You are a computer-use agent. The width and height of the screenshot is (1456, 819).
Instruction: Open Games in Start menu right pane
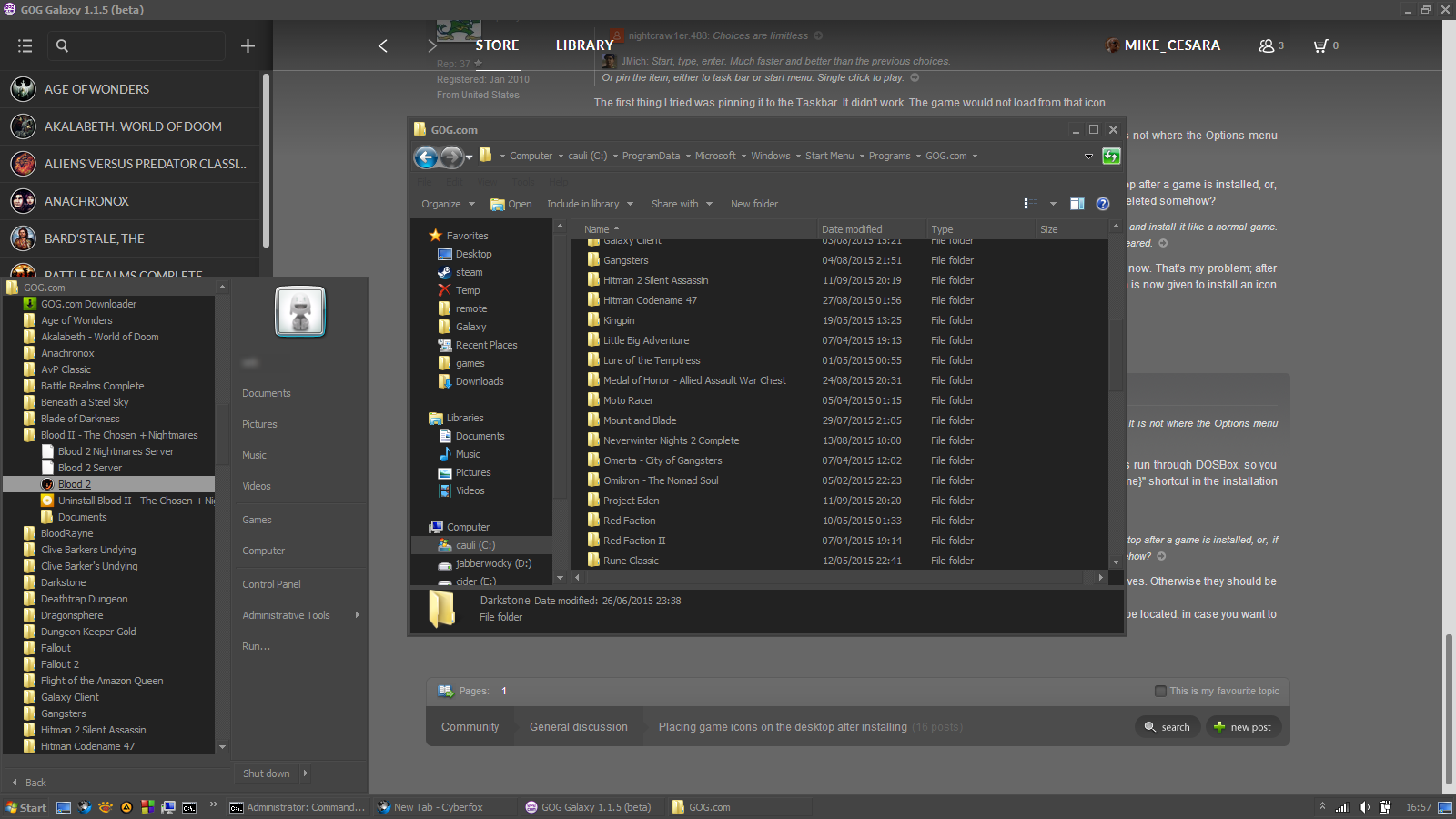[x=257, y=520]
